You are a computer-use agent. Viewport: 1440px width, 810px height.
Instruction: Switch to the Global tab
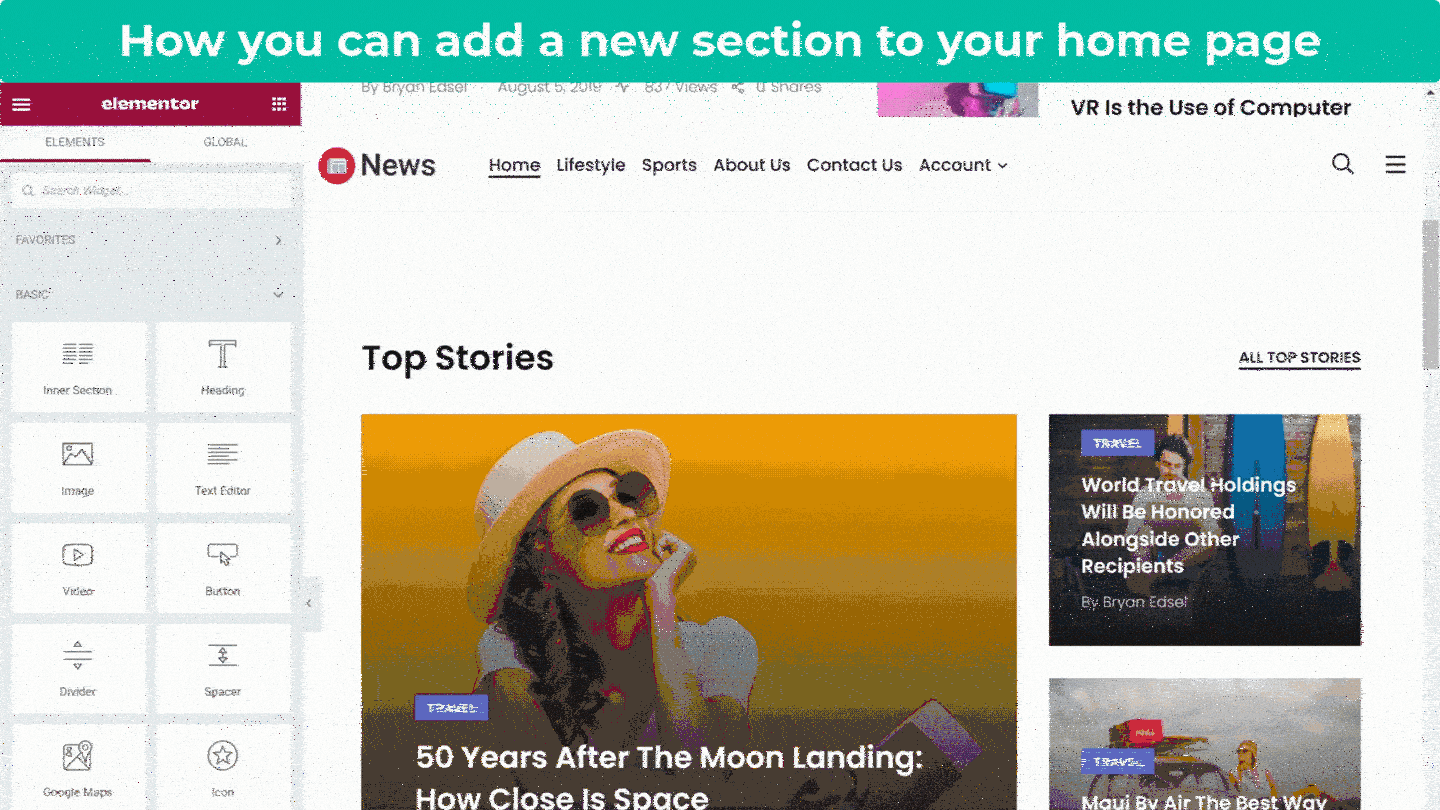click(x=225, y=142)
